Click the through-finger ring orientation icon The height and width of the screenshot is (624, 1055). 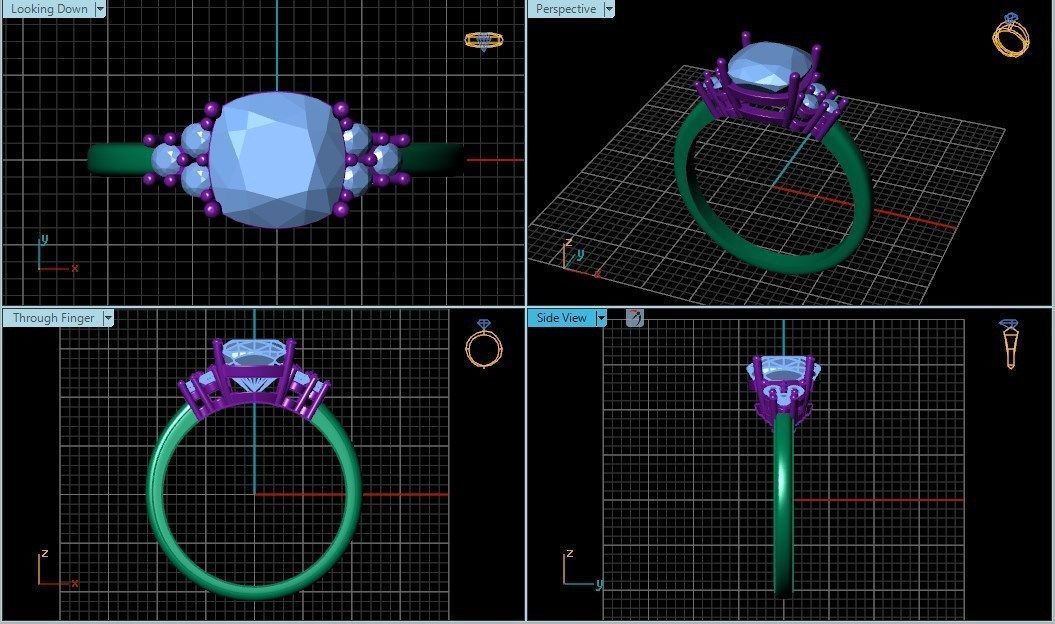pos(484,343)
